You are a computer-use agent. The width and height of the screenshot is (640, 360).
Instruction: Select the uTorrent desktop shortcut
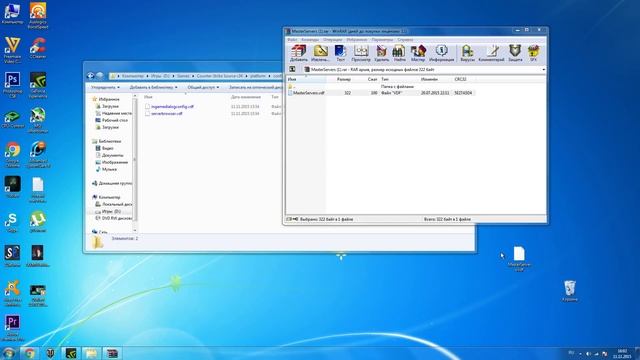[38, 222]
